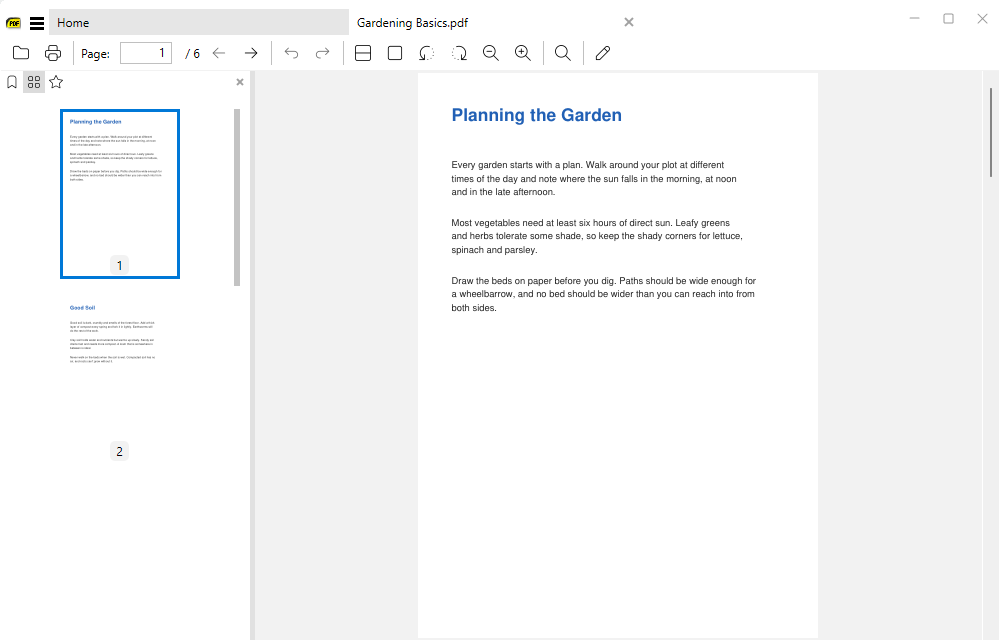Viewport: 1000px width, 641px height.
Task: Select page 2 Good Soil thumbnail
Action: point(120,380)
